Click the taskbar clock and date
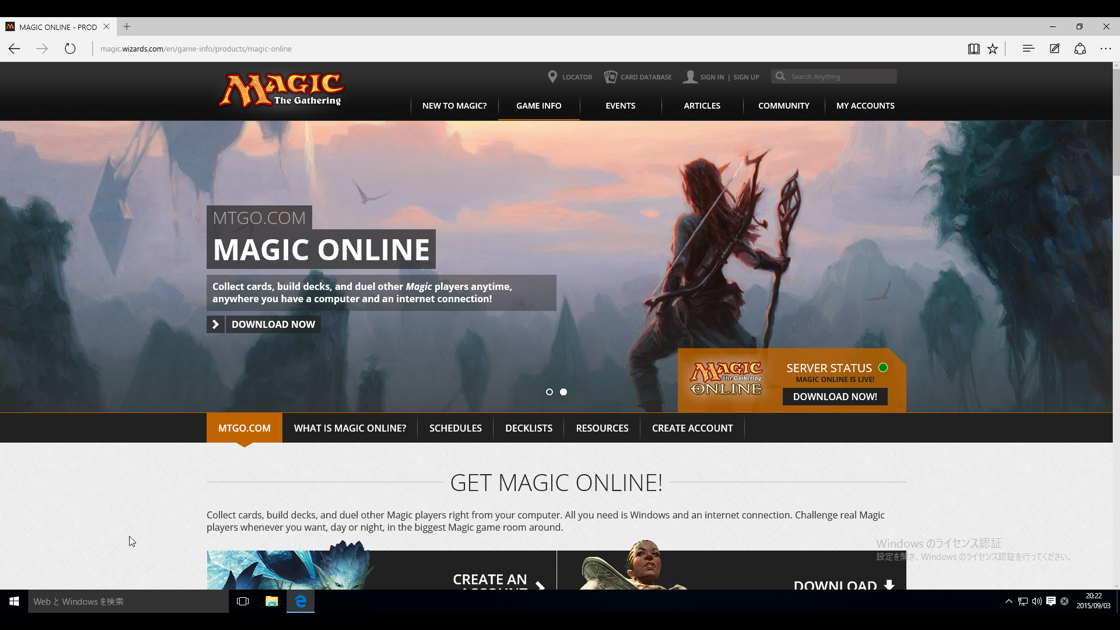The image size is (1120, 630). pos(1094,601)
